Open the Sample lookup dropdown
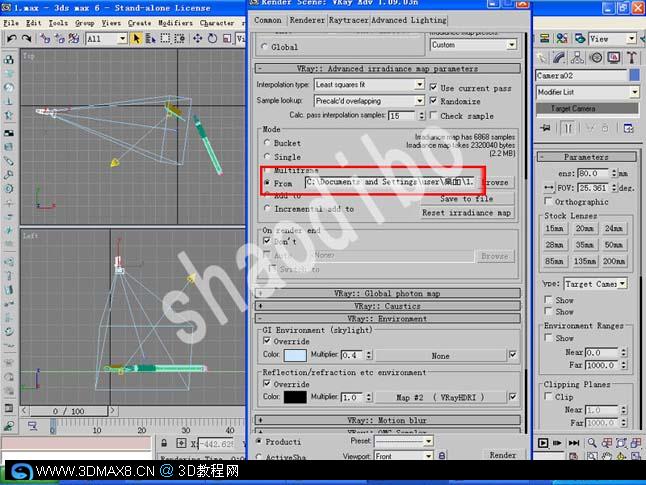646x485 pixels. tap(369, 101)
